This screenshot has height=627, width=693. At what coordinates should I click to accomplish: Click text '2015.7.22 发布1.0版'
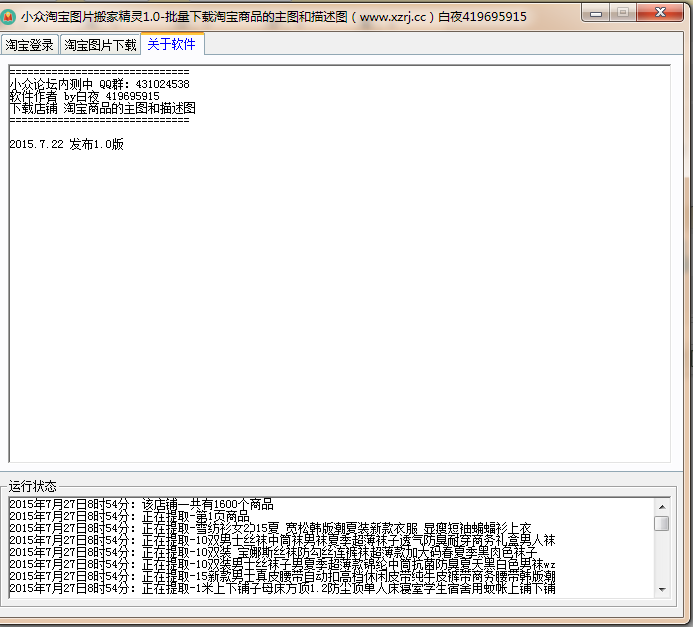[67, 144]
